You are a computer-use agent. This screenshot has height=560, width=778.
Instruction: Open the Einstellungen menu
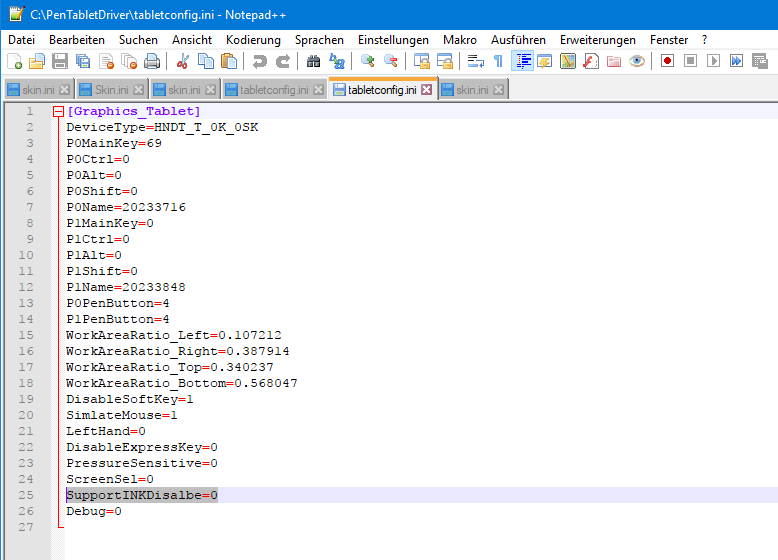click(393, 40)
